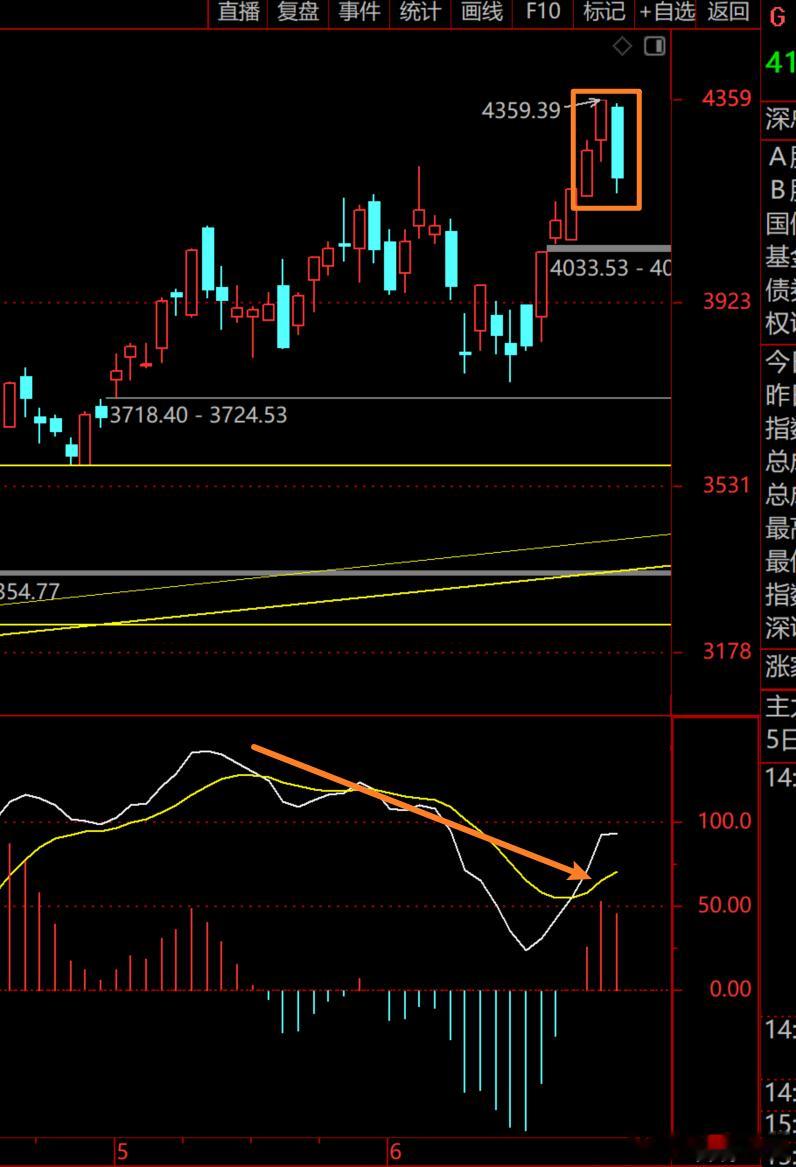
Task: Select the 4033.53 gap level label
Action: click(610, 267)
